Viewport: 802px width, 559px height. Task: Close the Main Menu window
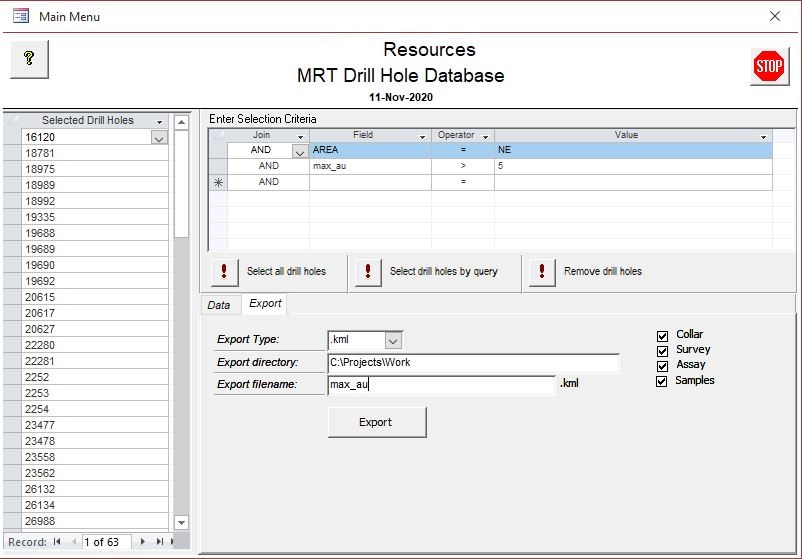pos(775,16)
